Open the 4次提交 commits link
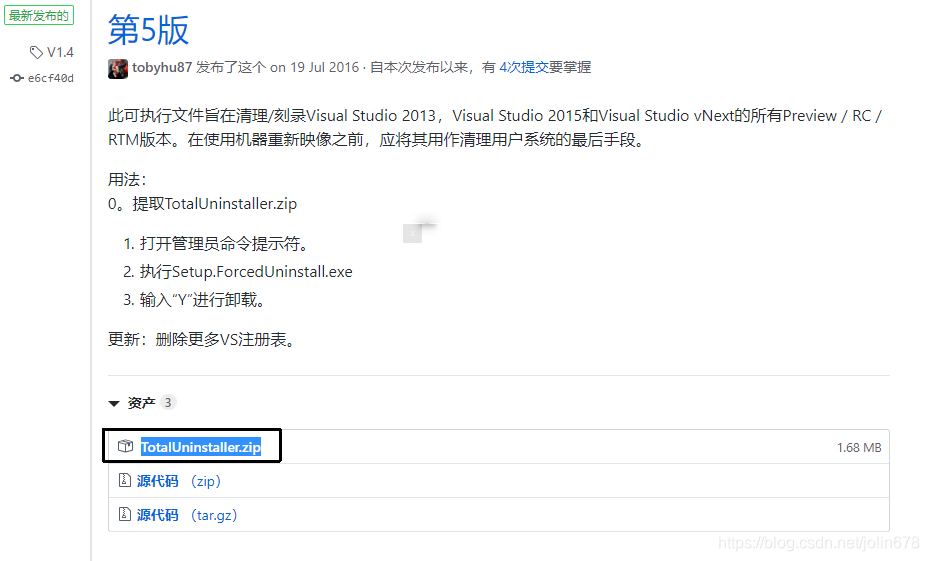The image size is (929, 561). pyautogui.click(x=524, y=68)
